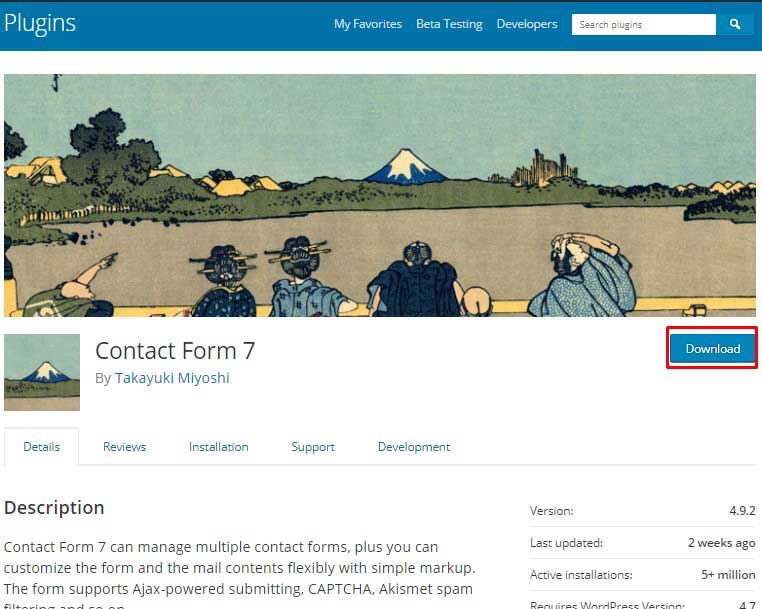Open author Takayuki Miyoshi's profile link
Viewport: 762px width, 609px height.
[172, 378]
